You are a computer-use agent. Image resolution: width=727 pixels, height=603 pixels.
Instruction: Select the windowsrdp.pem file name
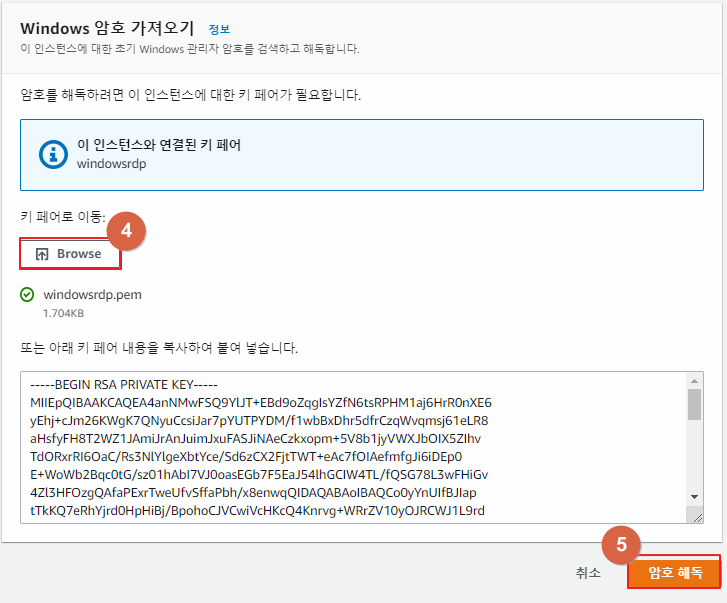coord(92,295)
